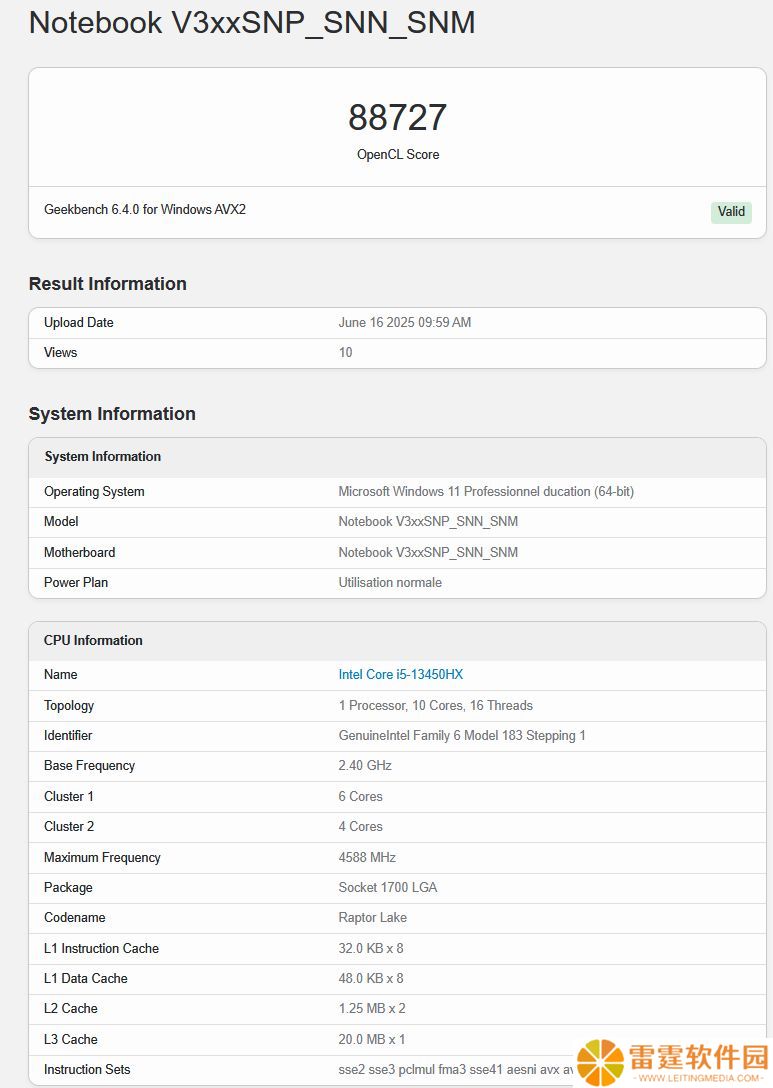Select the 4588 MHz value

[x=367, y=858]
